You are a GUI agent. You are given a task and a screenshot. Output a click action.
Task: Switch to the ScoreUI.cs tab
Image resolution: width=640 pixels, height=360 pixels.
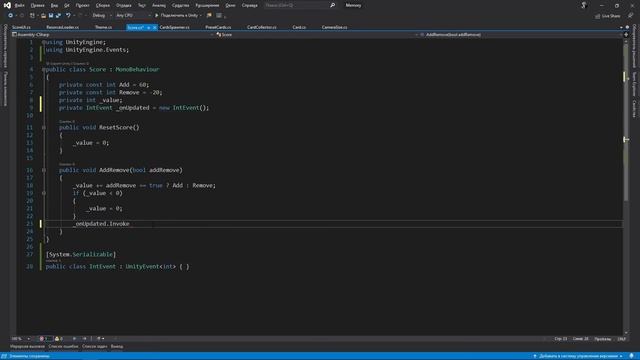point(21,27)
